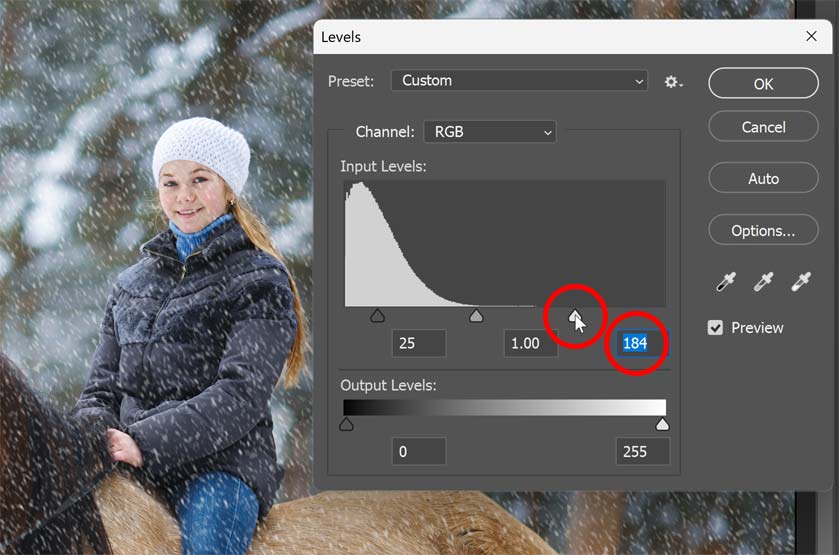Click OK to apply levels
Image resolution: width=839 pixels, height=555 pixels.
[x=763, y=83]
